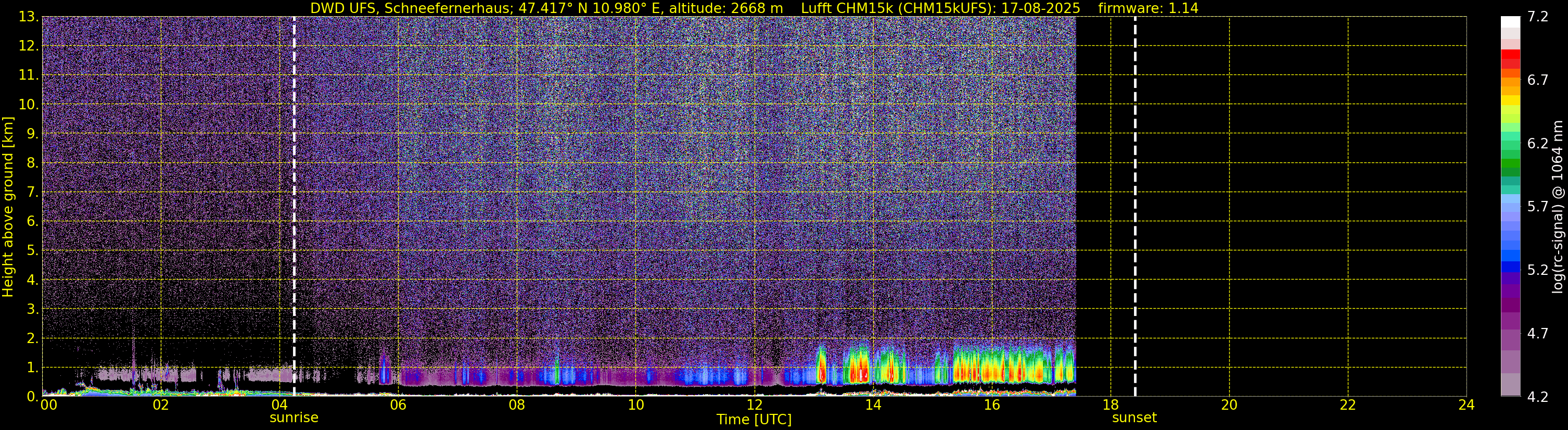Click the '3.' height tick label
1568x430 pixels.
[x=32, y=309]
